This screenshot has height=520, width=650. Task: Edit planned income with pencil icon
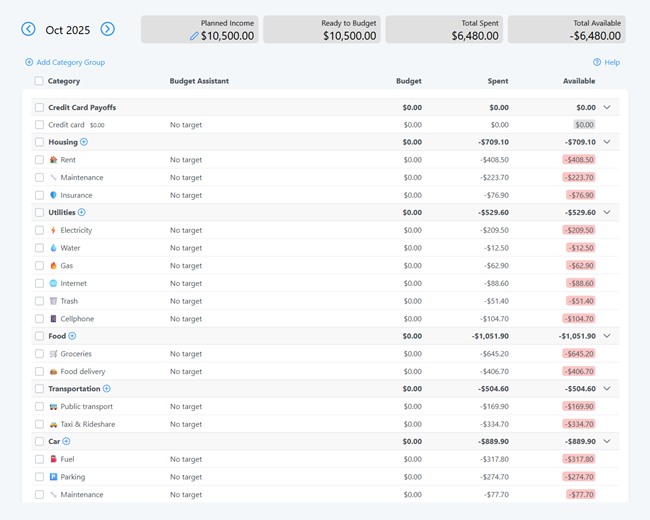pos(194,36)
